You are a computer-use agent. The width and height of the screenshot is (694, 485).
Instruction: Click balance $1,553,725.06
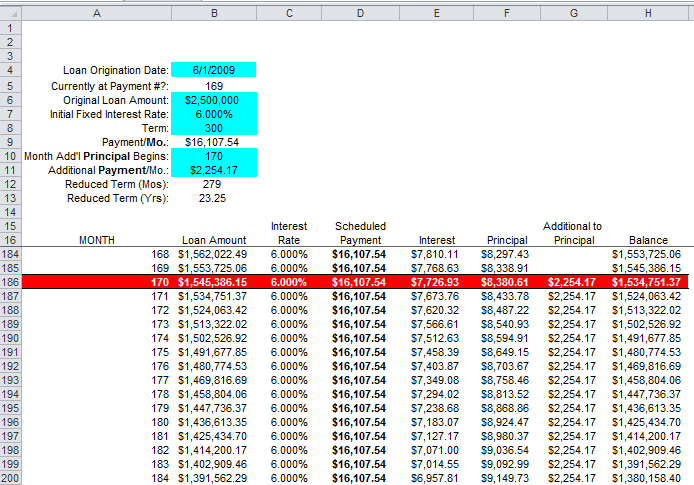[x=646, y=254]
